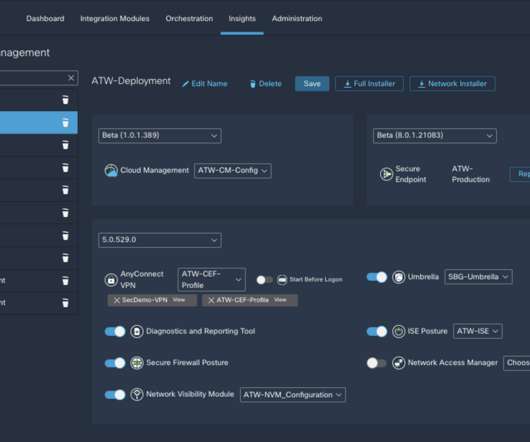The image size is (530, 442).
Task: Open the ATW-NVM_Configuration dropdown
Action: point(293,395)
